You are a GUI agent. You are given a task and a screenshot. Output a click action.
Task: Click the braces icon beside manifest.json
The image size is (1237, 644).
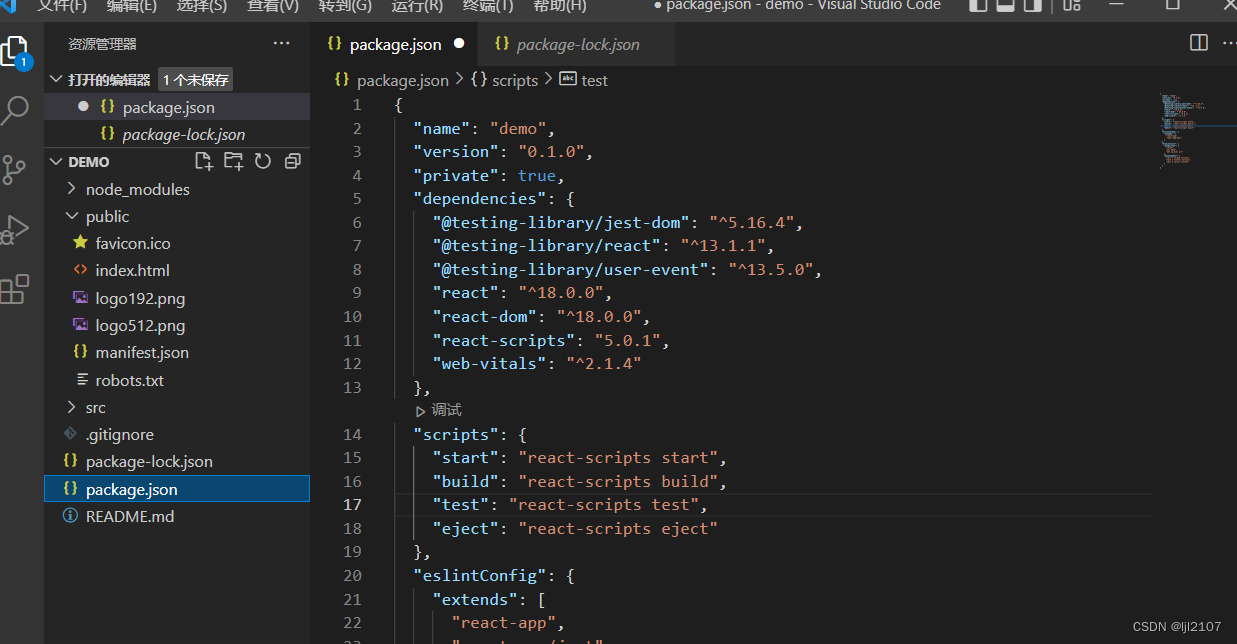pyautogui.click(x=80, y=352)
